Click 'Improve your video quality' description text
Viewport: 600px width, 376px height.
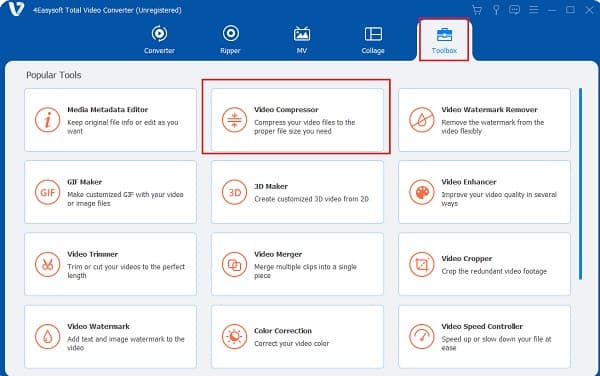[x=499, y=199]
